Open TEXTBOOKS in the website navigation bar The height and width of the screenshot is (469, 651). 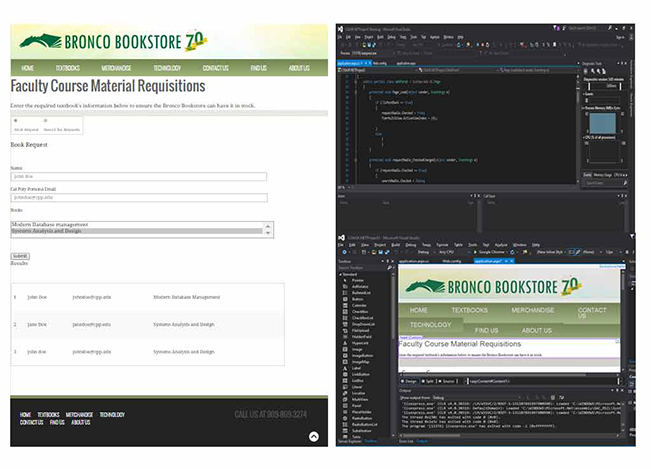coord(68,68)
